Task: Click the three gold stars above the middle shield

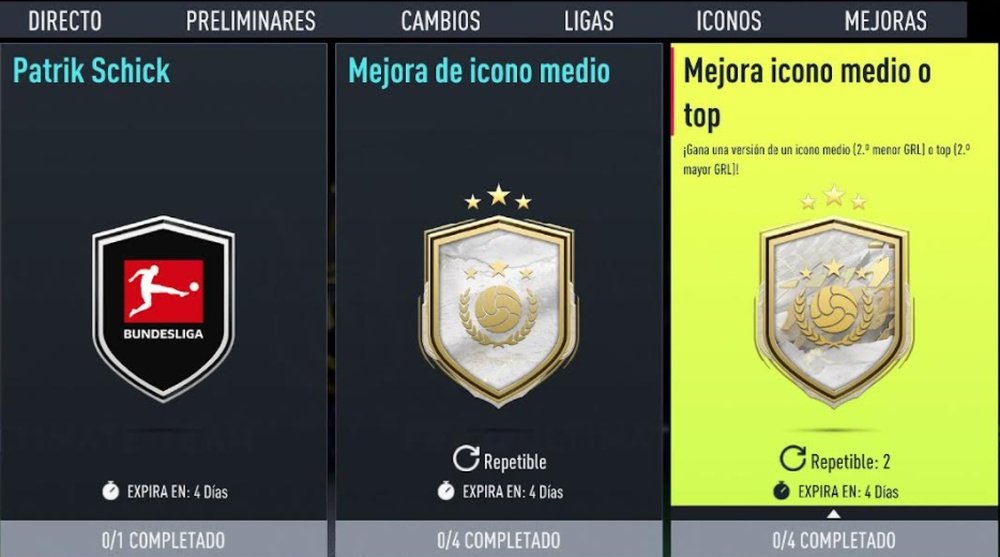Action: pos(498,198)
